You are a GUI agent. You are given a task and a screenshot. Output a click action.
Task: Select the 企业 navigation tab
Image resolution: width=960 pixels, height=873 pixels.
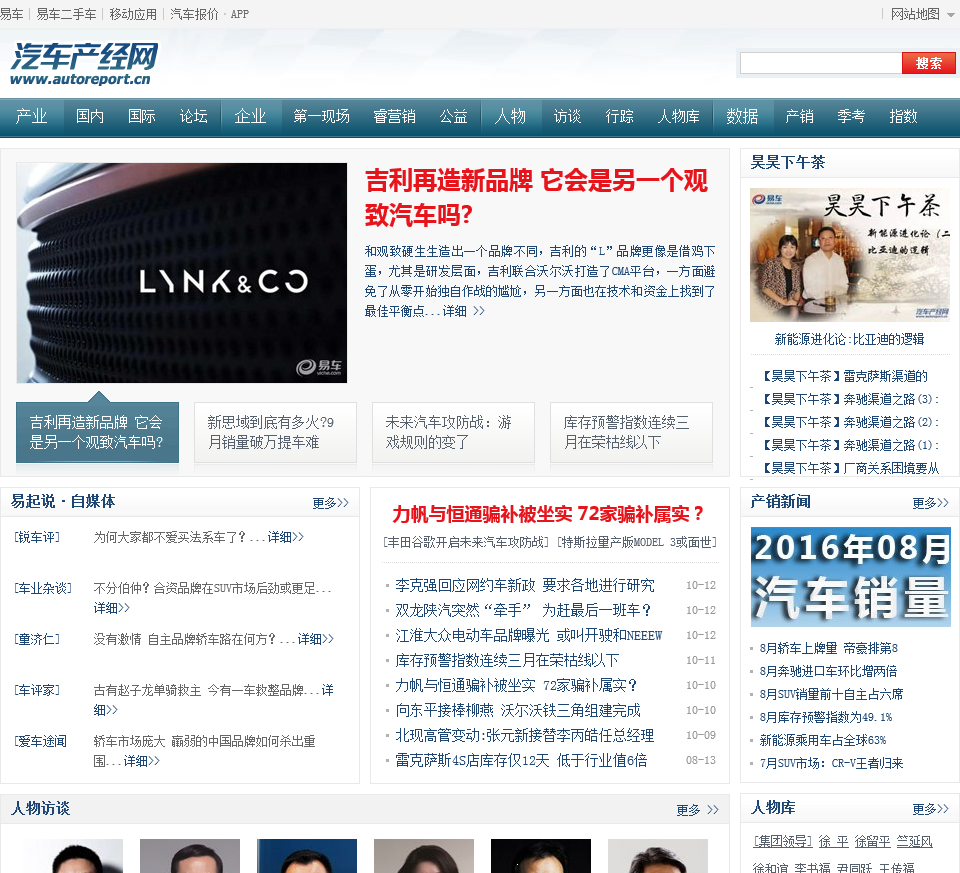250,116
